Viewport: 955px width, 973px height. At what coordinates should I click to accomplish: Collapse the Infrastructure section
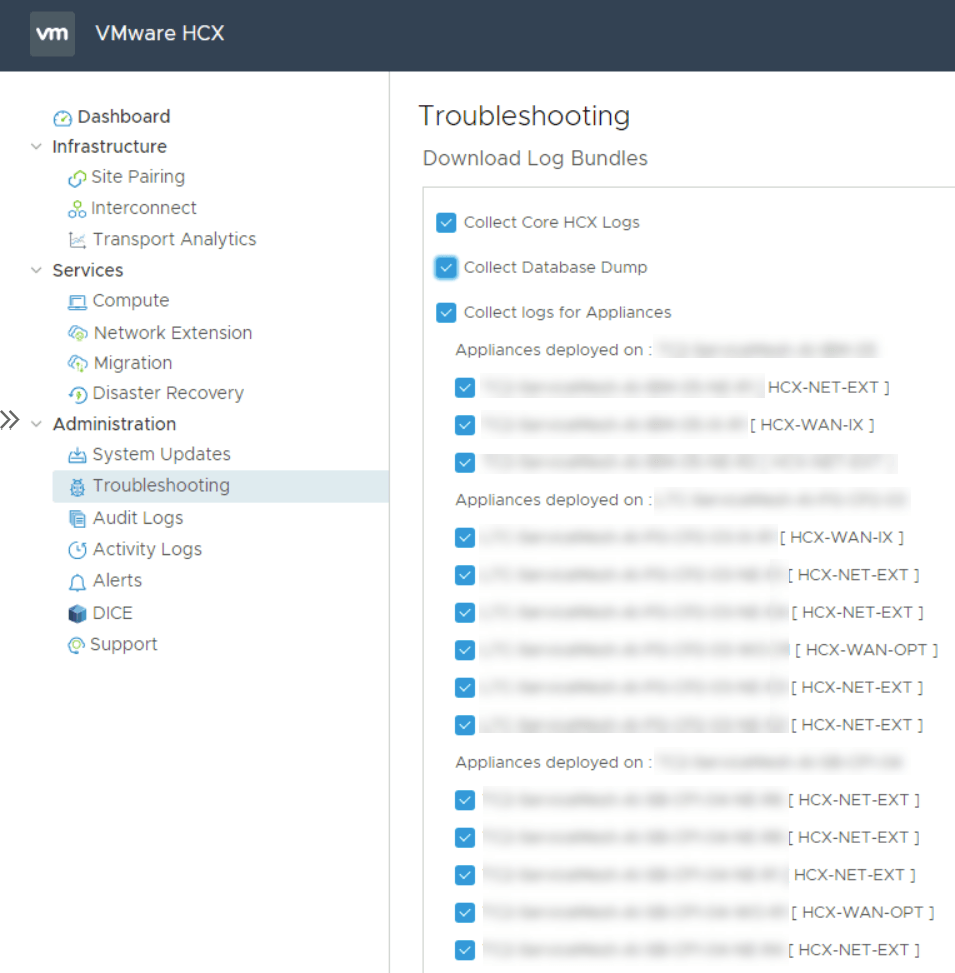pos(37,147)
